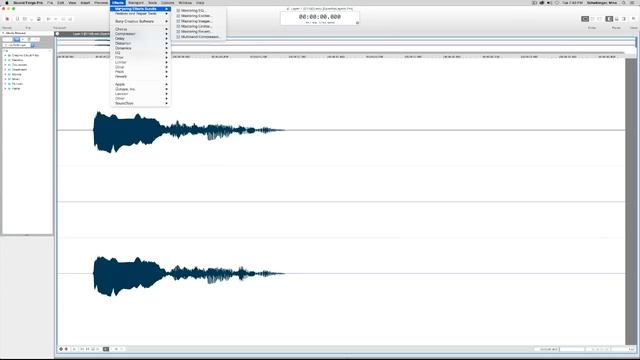640x360 pixels.
Task: Expand the Music folder in Media Browser
Action: tap(5, 79)
